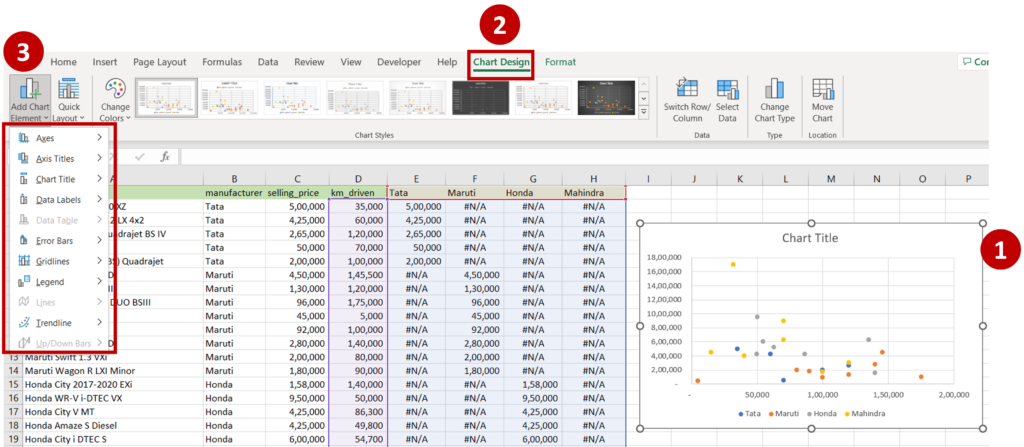Click the km_driven header cell
This screenshot has height=447, width=1024.
point(358,193)
